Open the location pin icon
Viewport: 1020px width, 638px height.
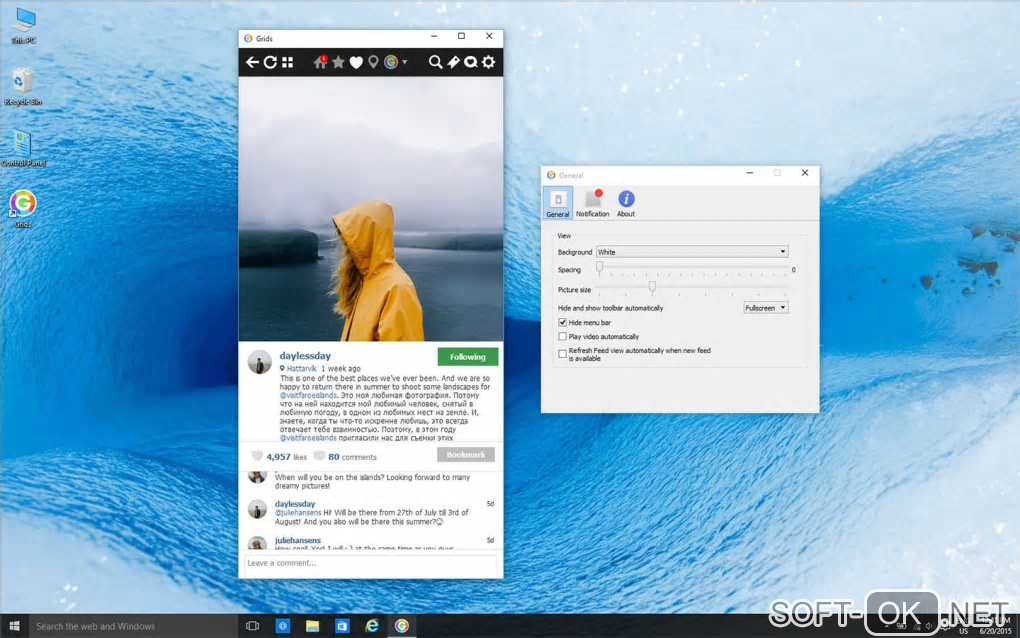(373, 62)
